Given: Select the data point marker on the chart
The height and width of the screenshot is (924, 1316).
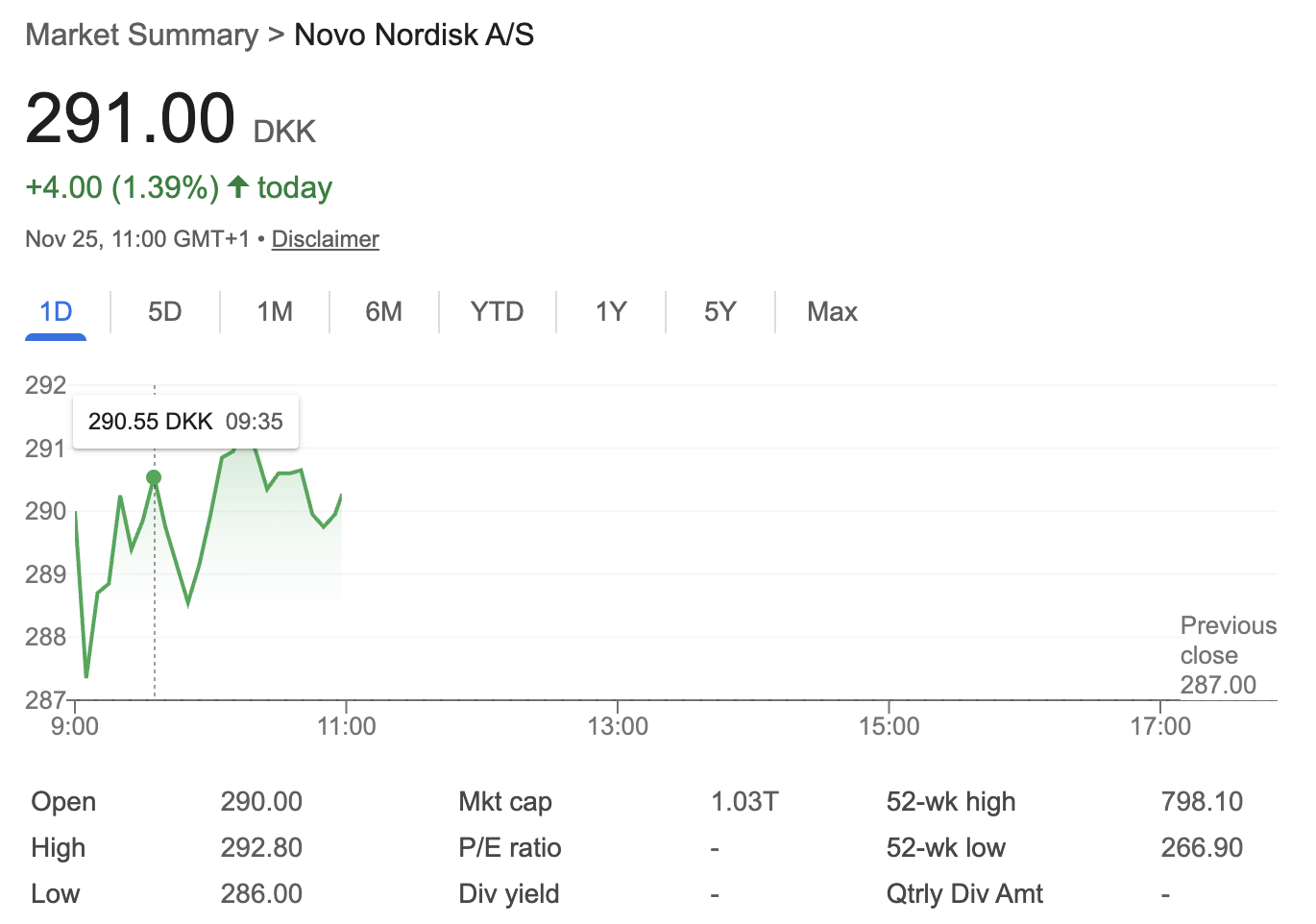Looking at the screenshot, I should click(x=154, y=476).
